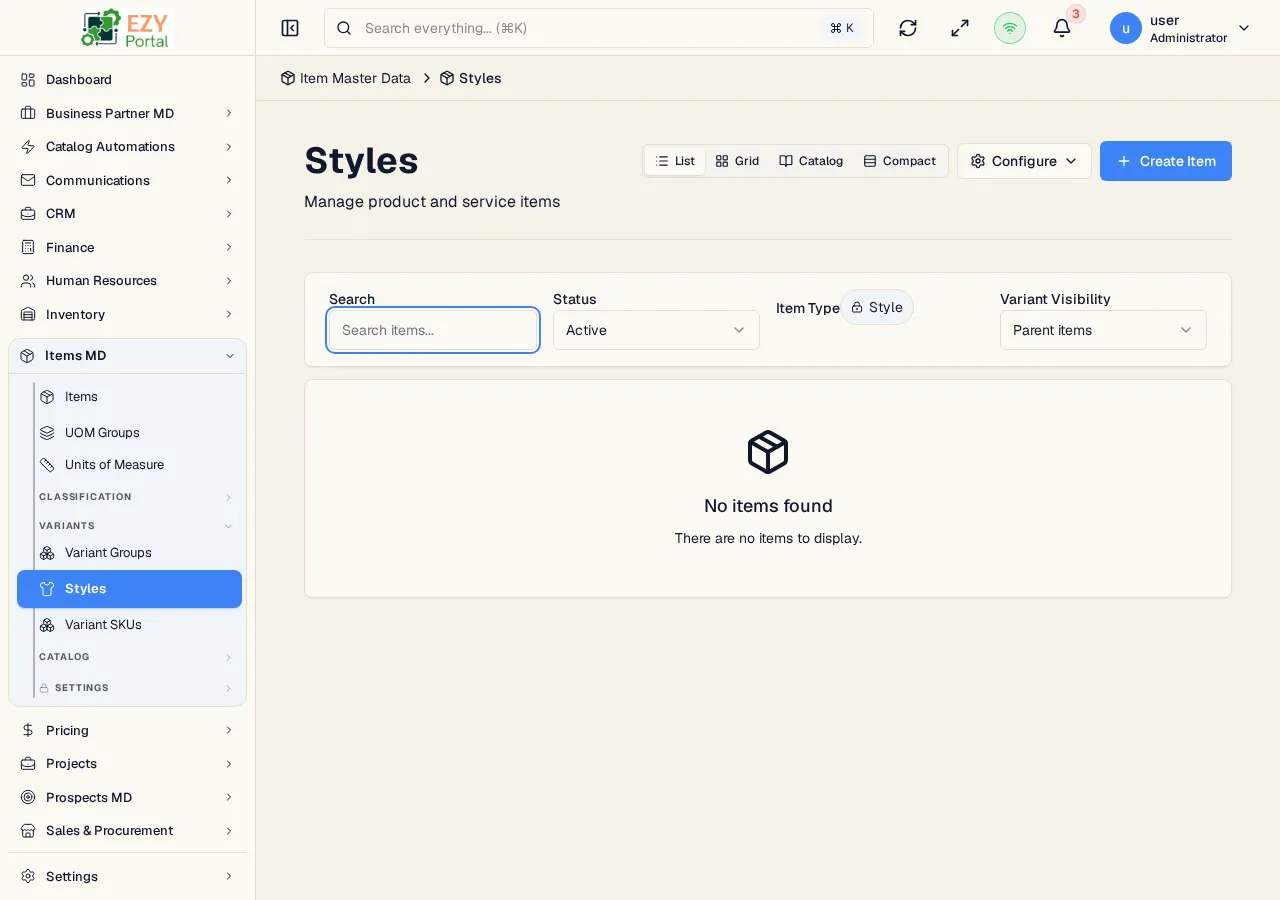The height and width of the screenshot is (900, 1280).
Task: Click the user avatar circle
Action: 1126,28
